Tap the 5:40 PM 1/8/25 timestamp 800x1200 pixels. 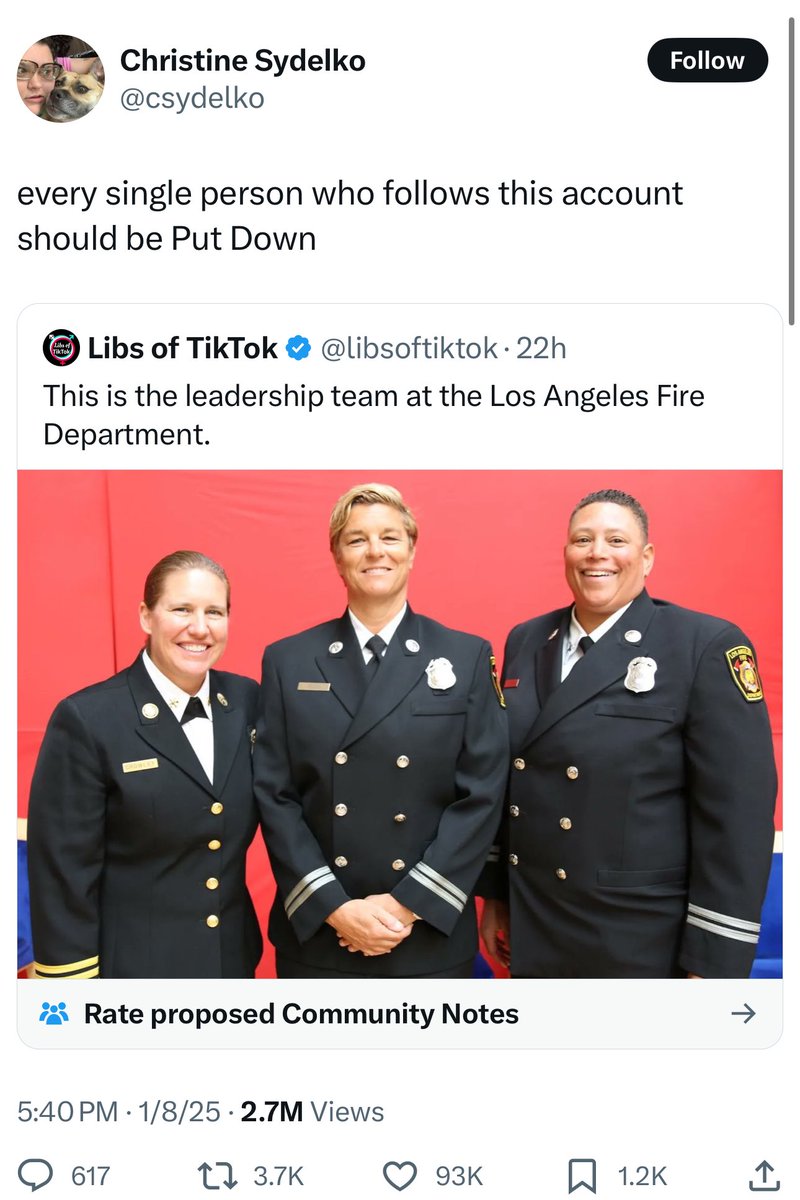pyautogui.click(x=119, y=1112)
